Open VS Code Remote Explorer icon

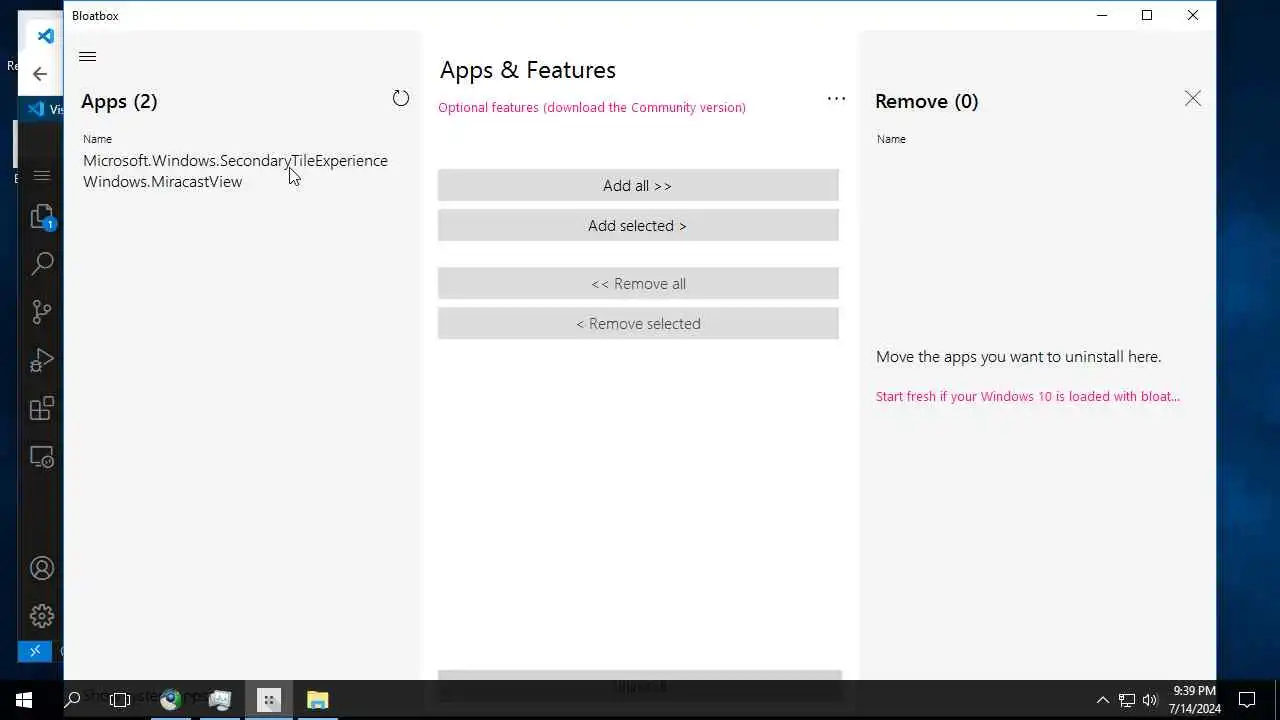tap(42, 457)
